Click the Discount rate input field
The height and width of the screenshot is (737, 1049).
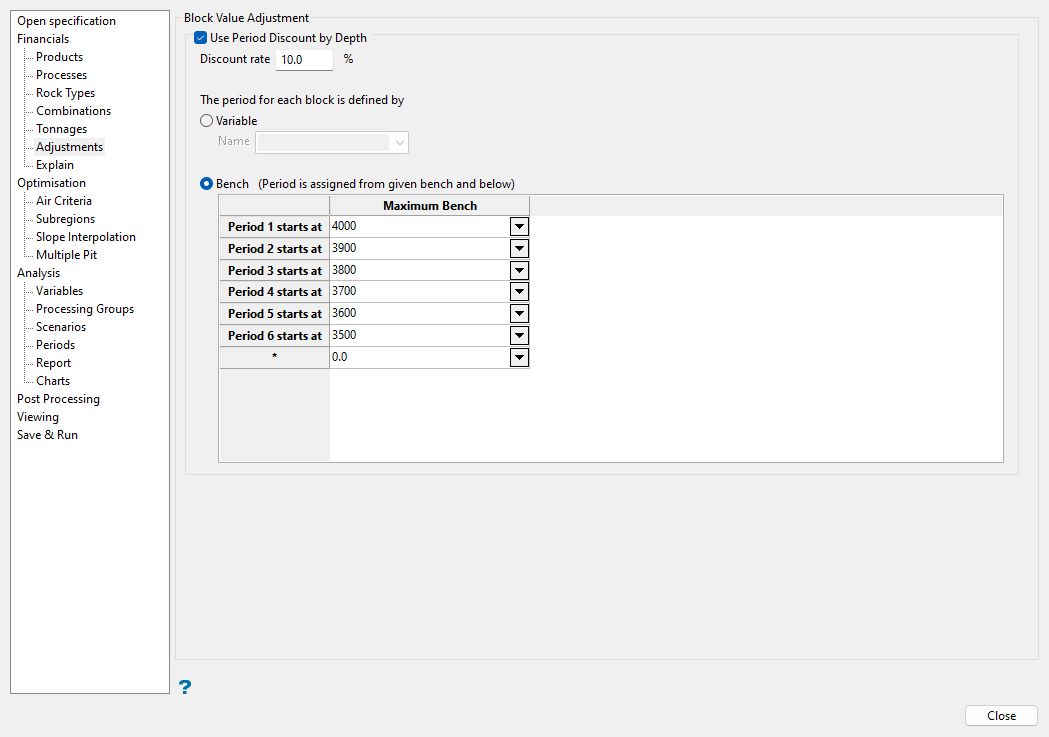(303, 60)
